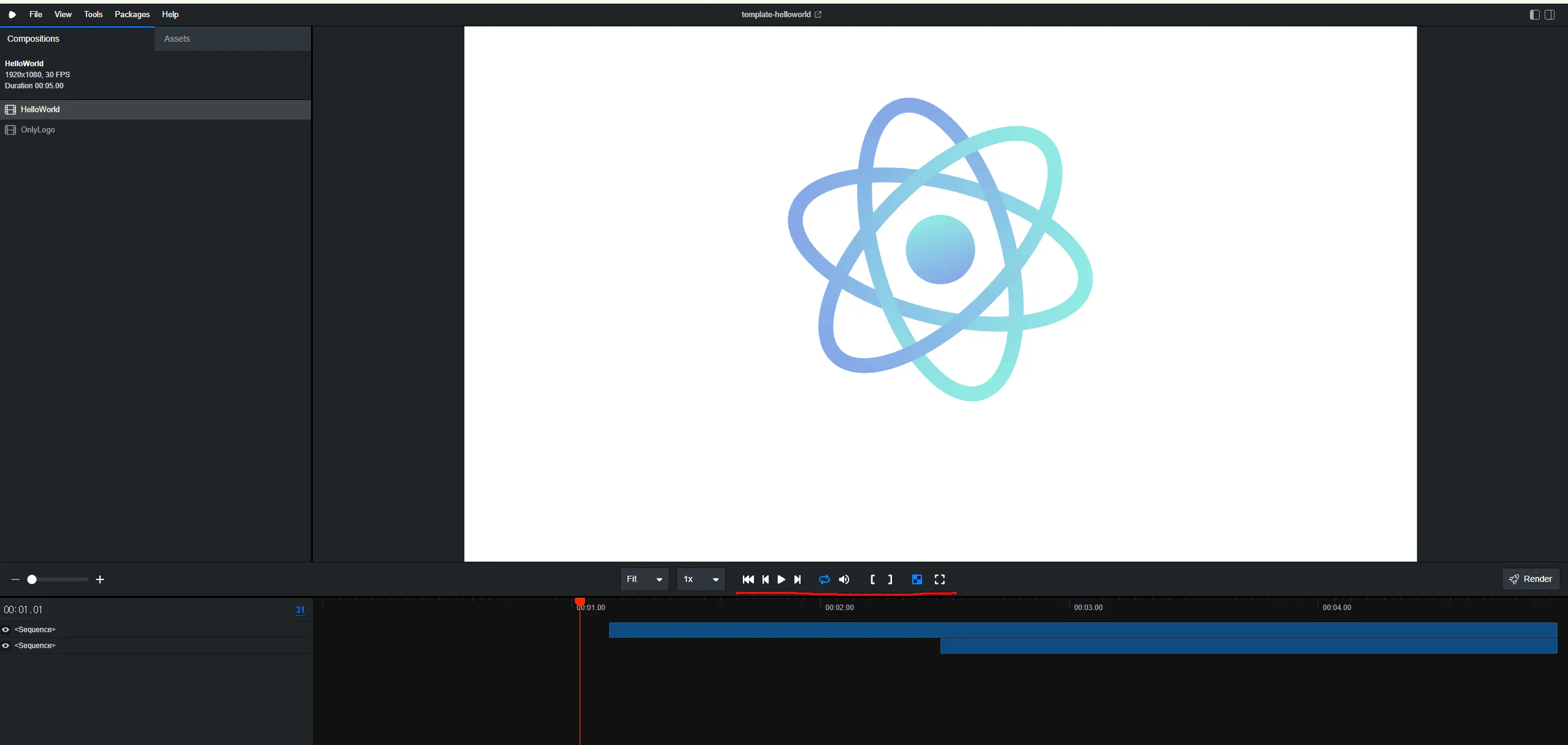Step back one frame
1568x745 pixels.
tap(765, 579)
